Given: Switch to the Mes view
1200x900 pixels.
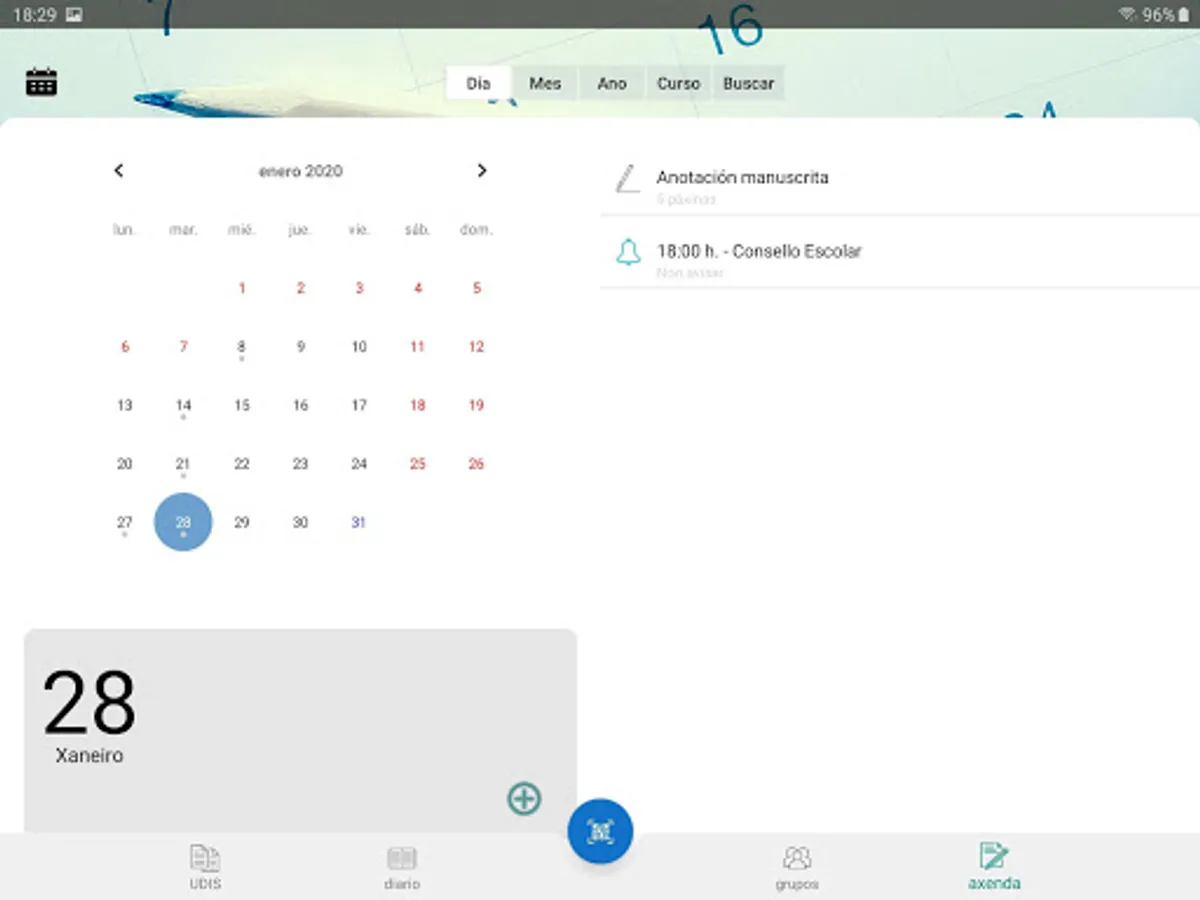Looking at the screenshot, I should (x=545, y=83).
